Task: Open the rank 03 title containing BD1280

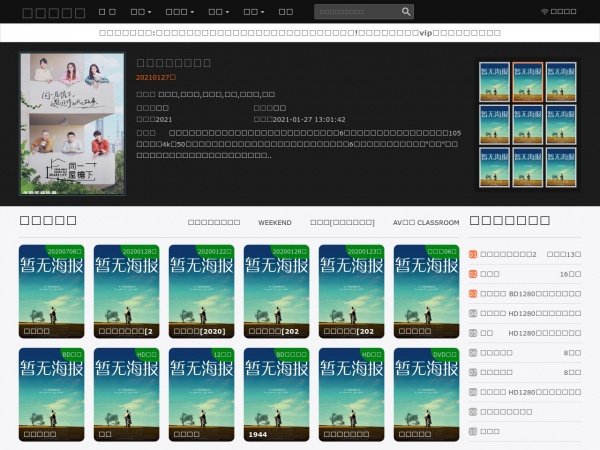Action: pyautogui.click(x=531, y=294)
